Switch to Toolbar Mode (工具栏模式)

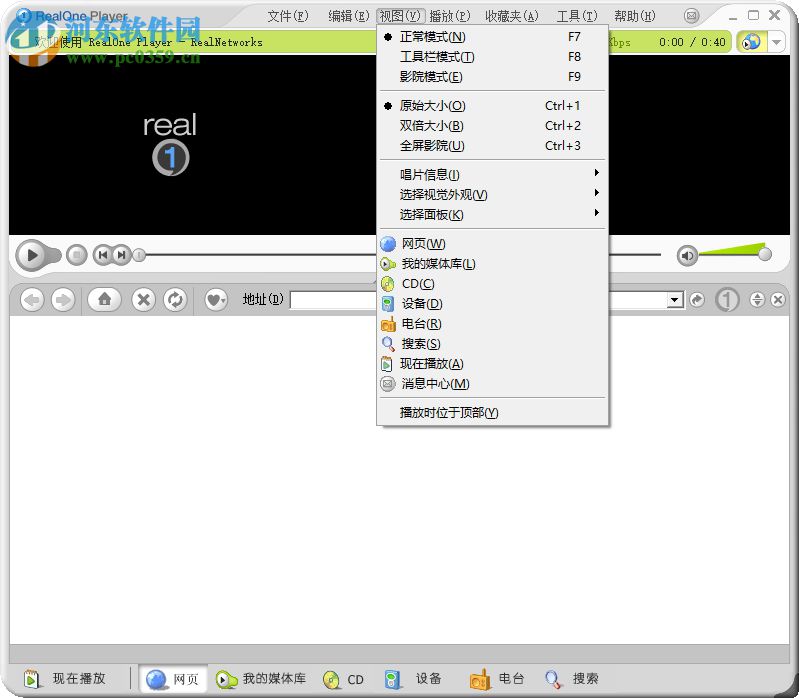tap(493, 57)
